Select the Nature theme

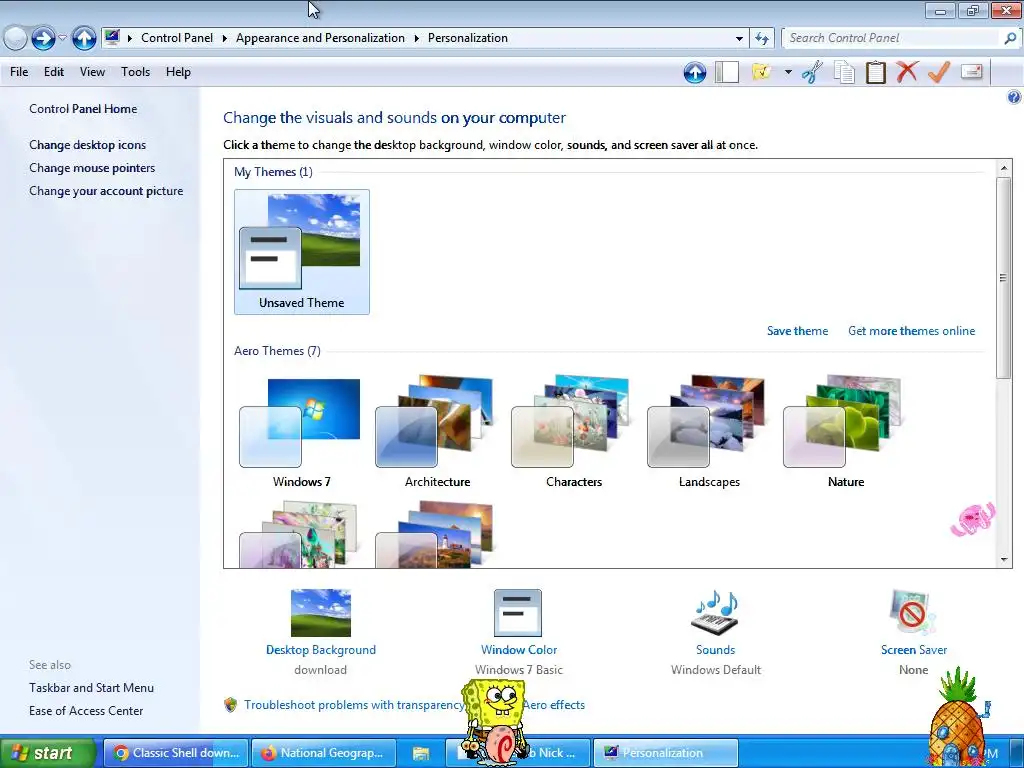(846, 433)
